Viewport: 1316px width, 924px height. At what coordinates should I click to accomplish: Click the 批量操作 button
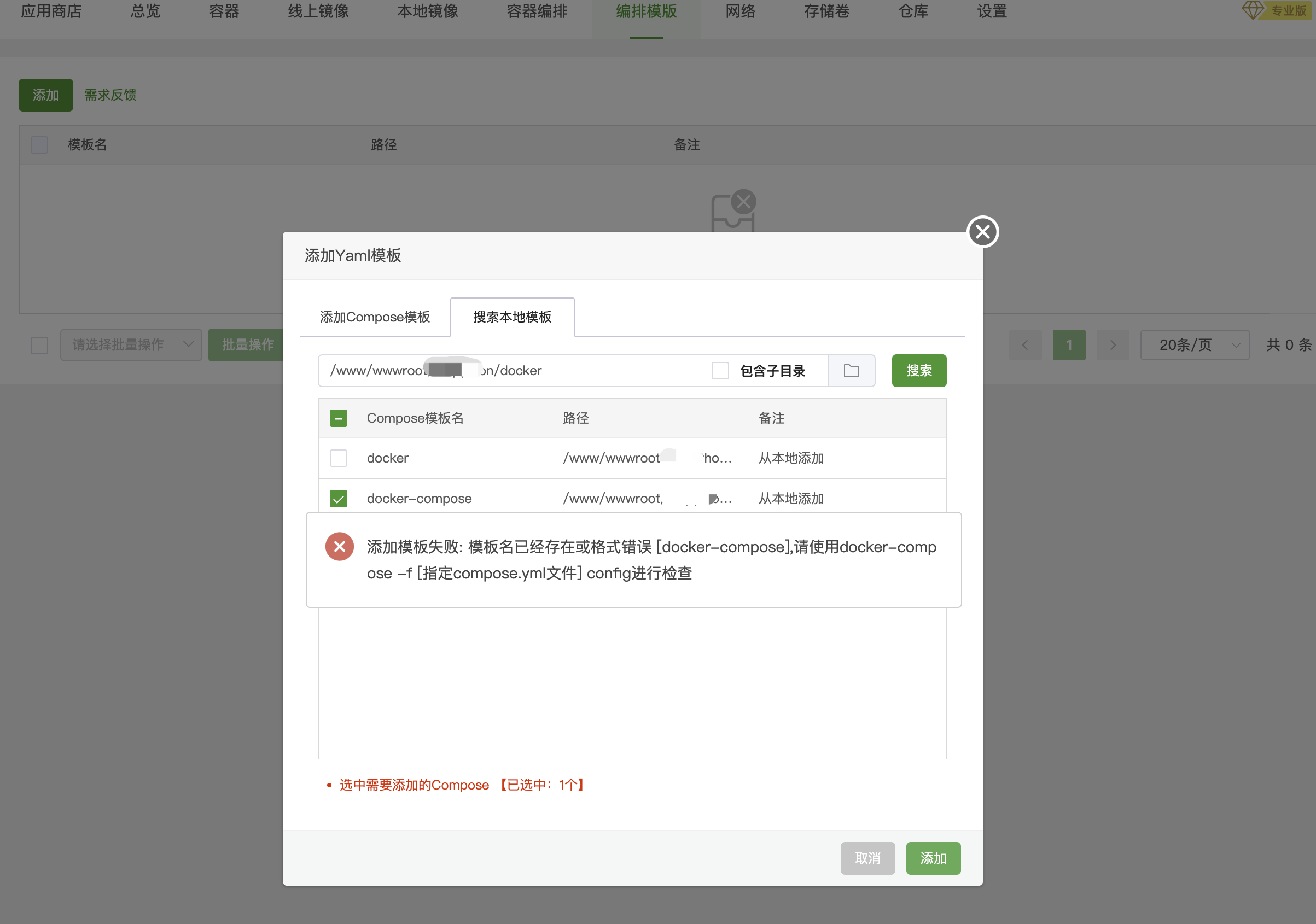(248, 345)
